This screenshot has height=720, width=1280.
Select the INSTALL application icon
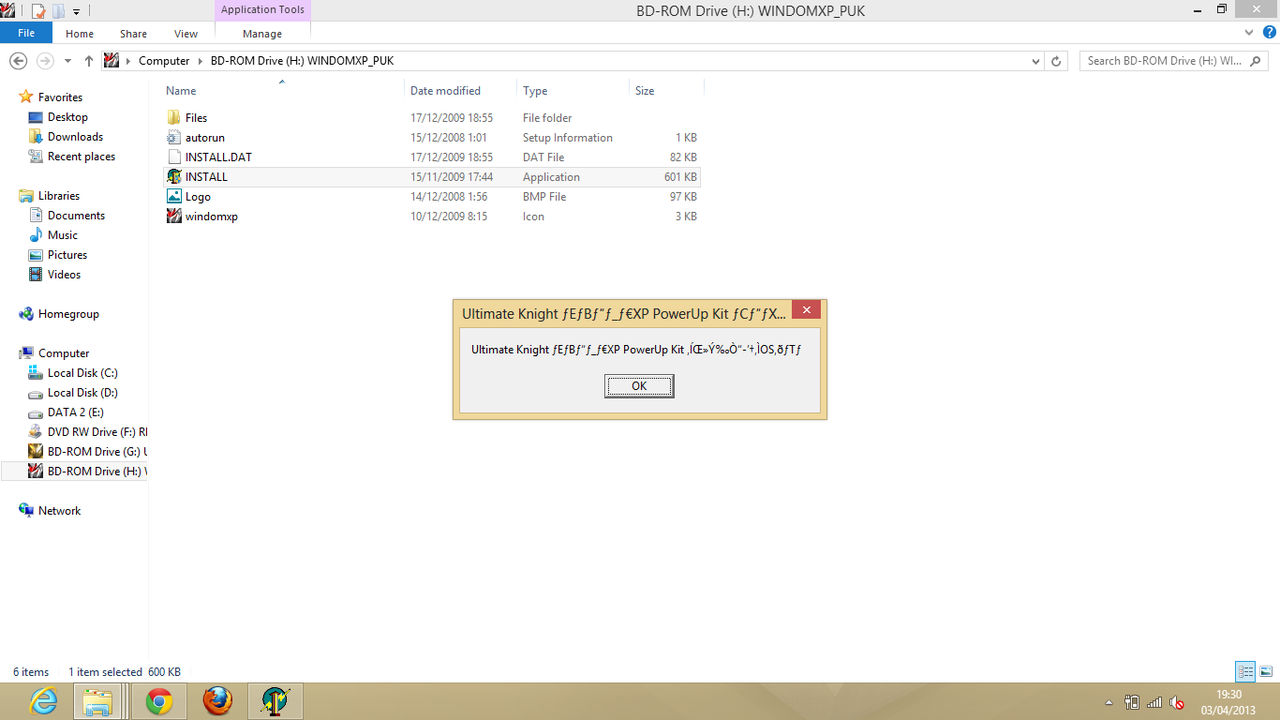(174, 177)
